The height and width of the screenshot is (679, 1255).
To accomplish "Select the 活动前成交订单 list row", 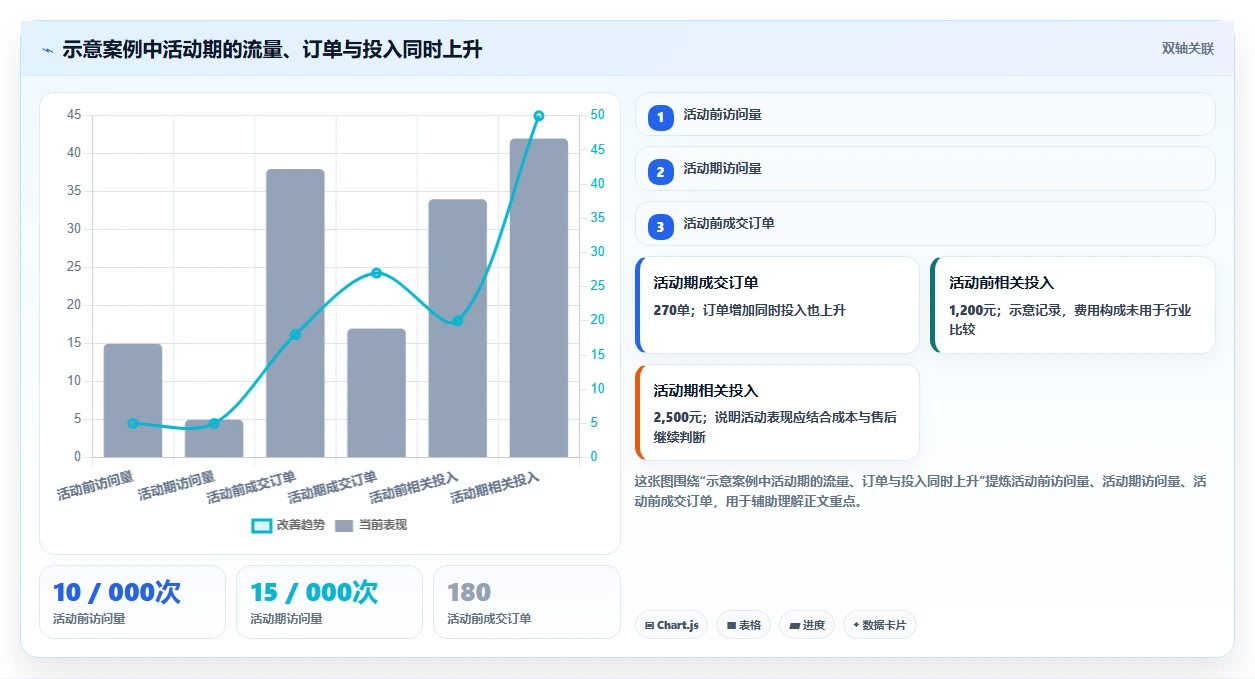I will [925, 224].
